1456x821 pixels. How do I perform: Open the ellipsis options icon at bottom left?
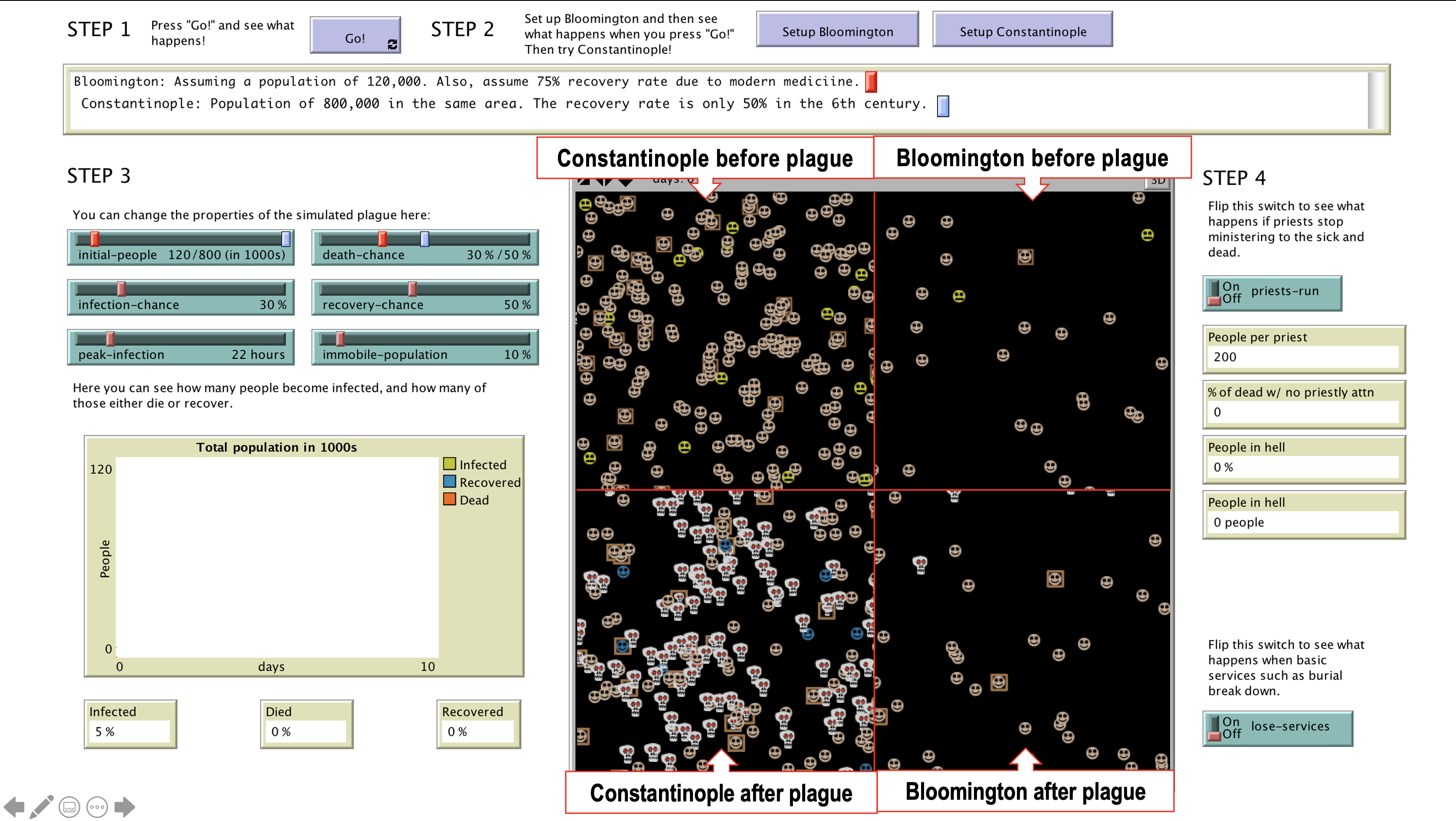97,807
